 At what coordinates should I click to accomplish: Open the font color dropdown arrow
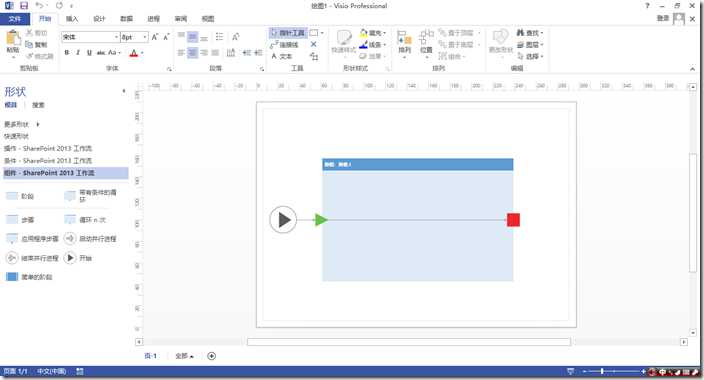(142, 53)
